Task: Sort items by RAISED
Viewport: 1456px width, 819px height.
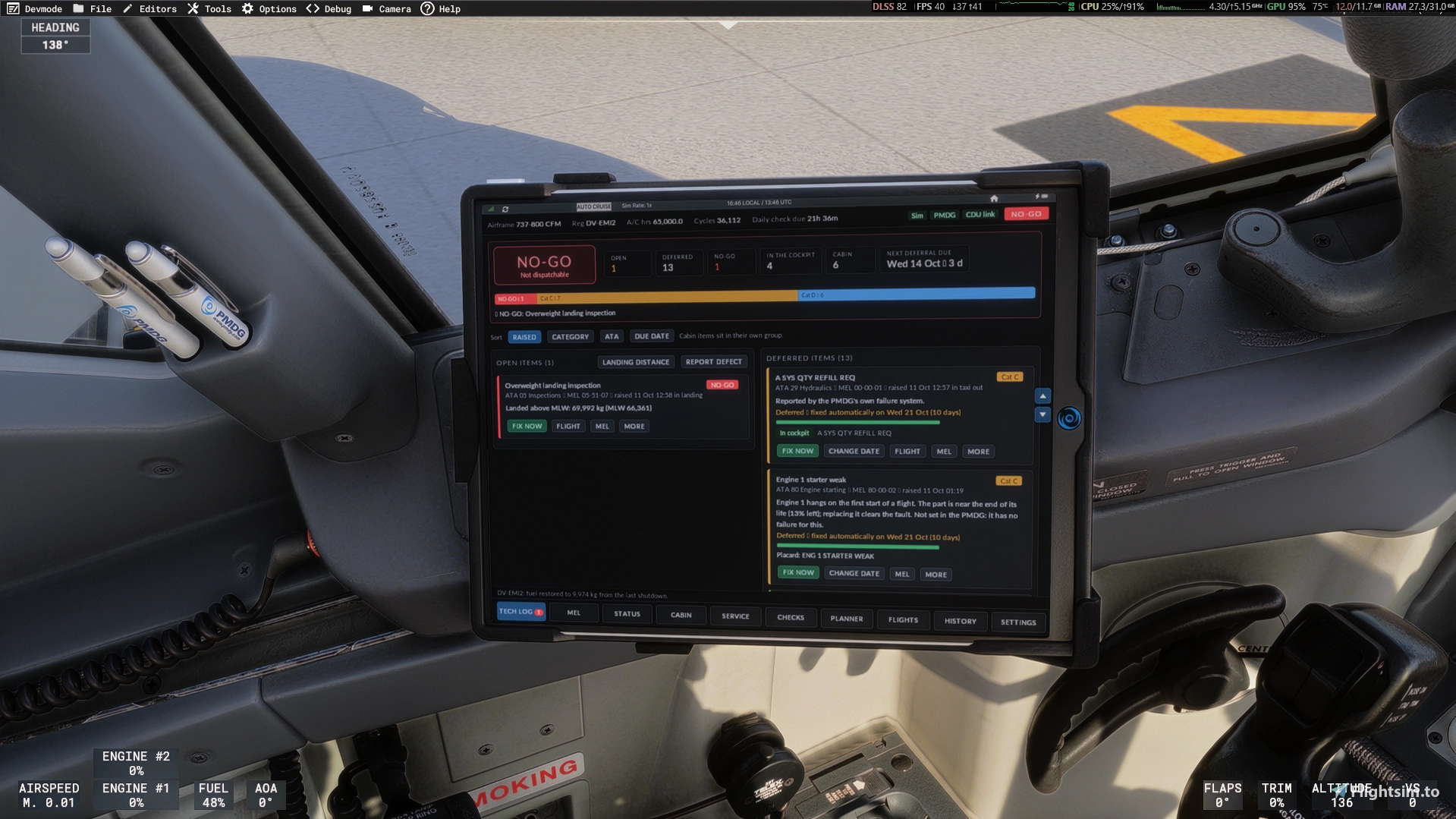Action: click(524, 337)
